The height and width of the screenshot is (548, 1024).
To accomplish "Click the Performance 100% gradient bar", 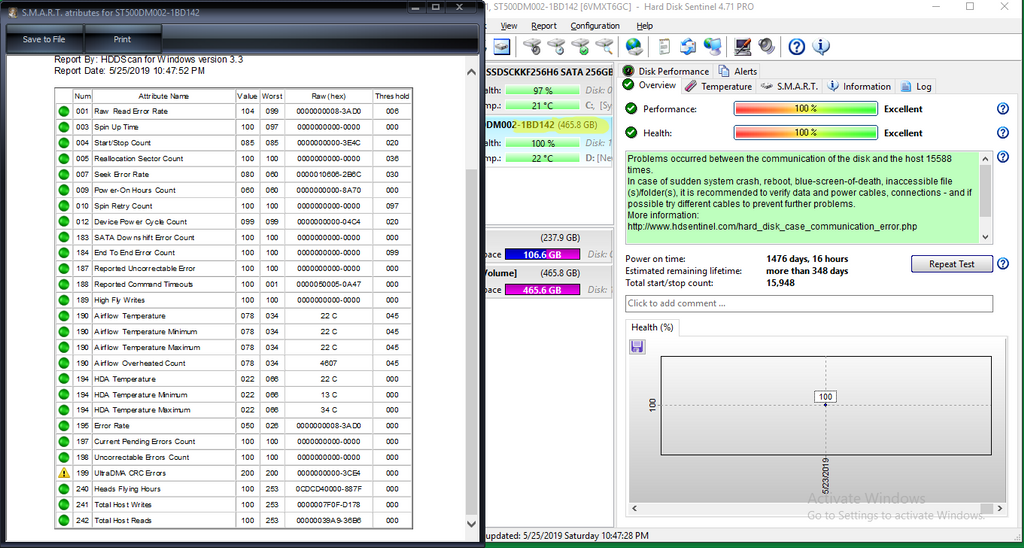I will pos(806,109).
